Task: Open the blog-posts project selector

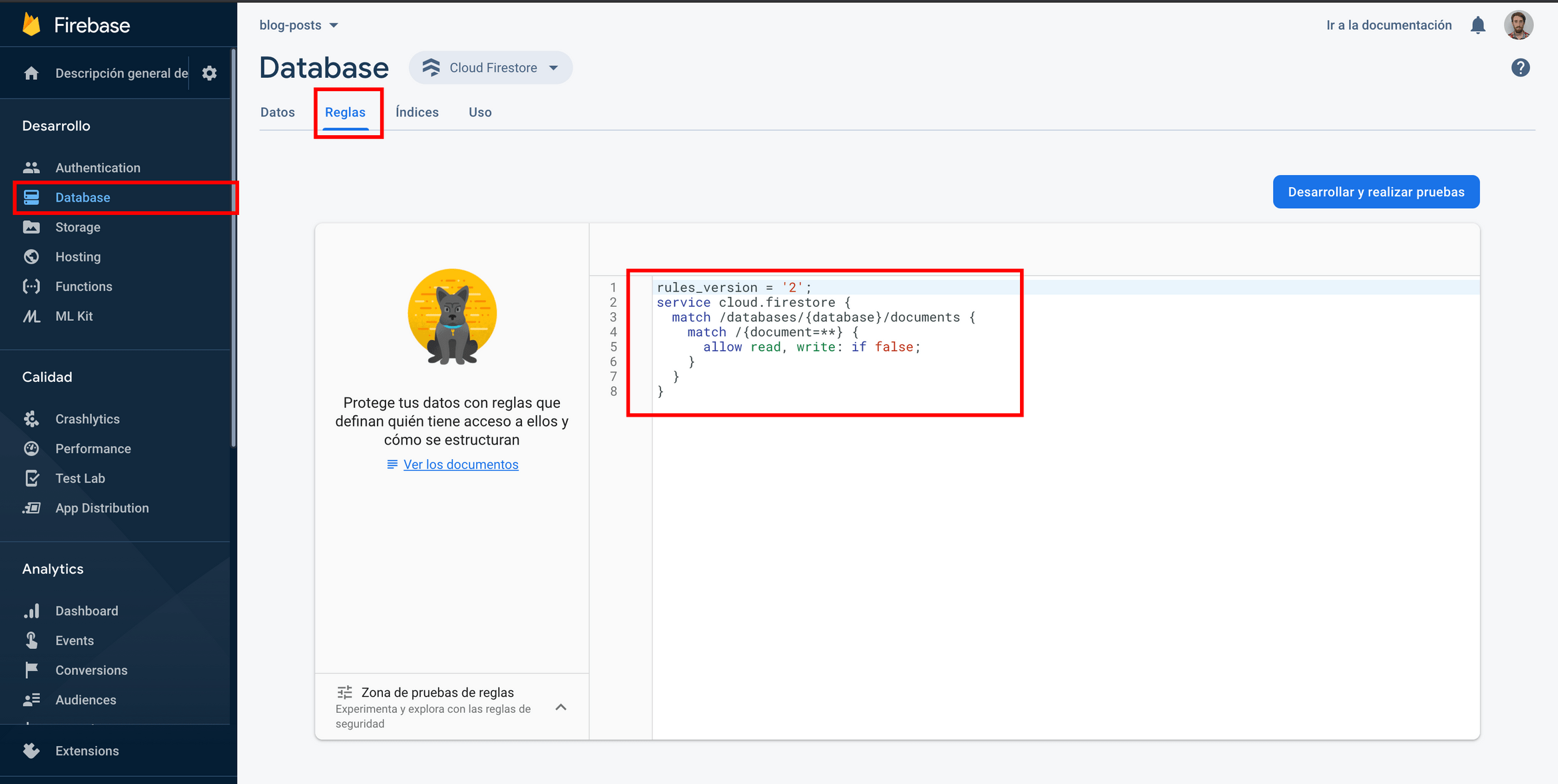Action: point(298,25)
